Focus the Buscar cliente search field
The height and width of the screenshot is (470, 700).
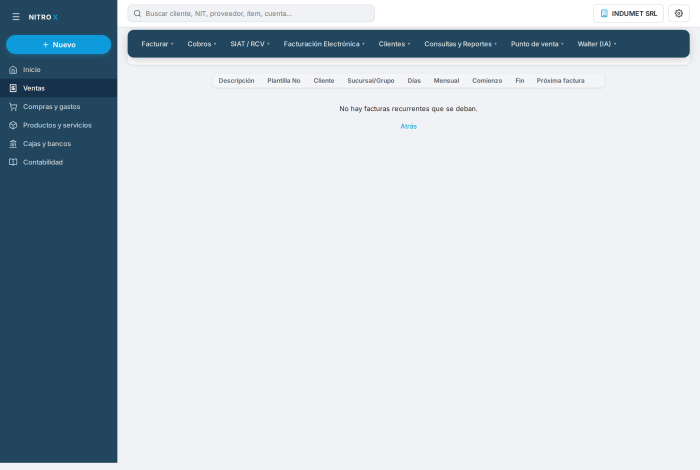tap(251, 13)
